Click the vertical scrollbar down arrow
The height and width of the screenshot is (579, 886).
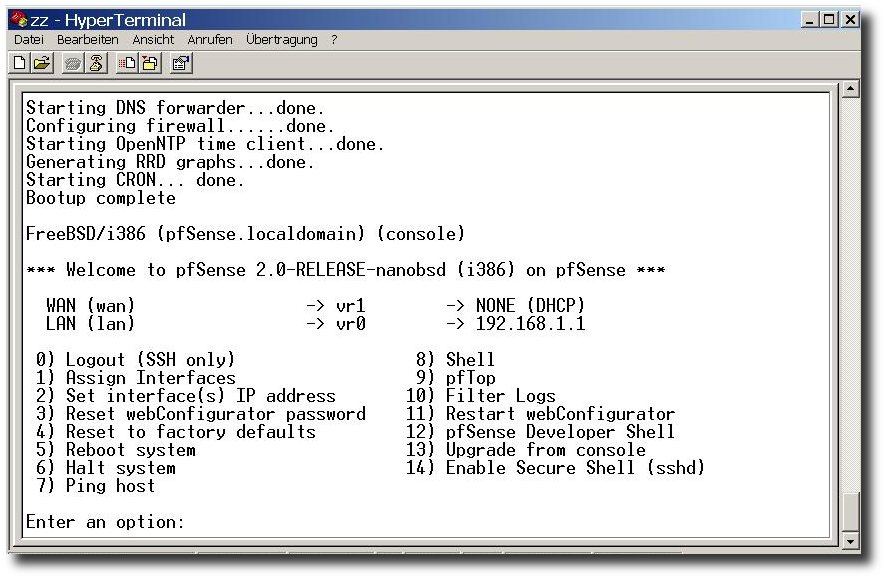coord(850,541)
